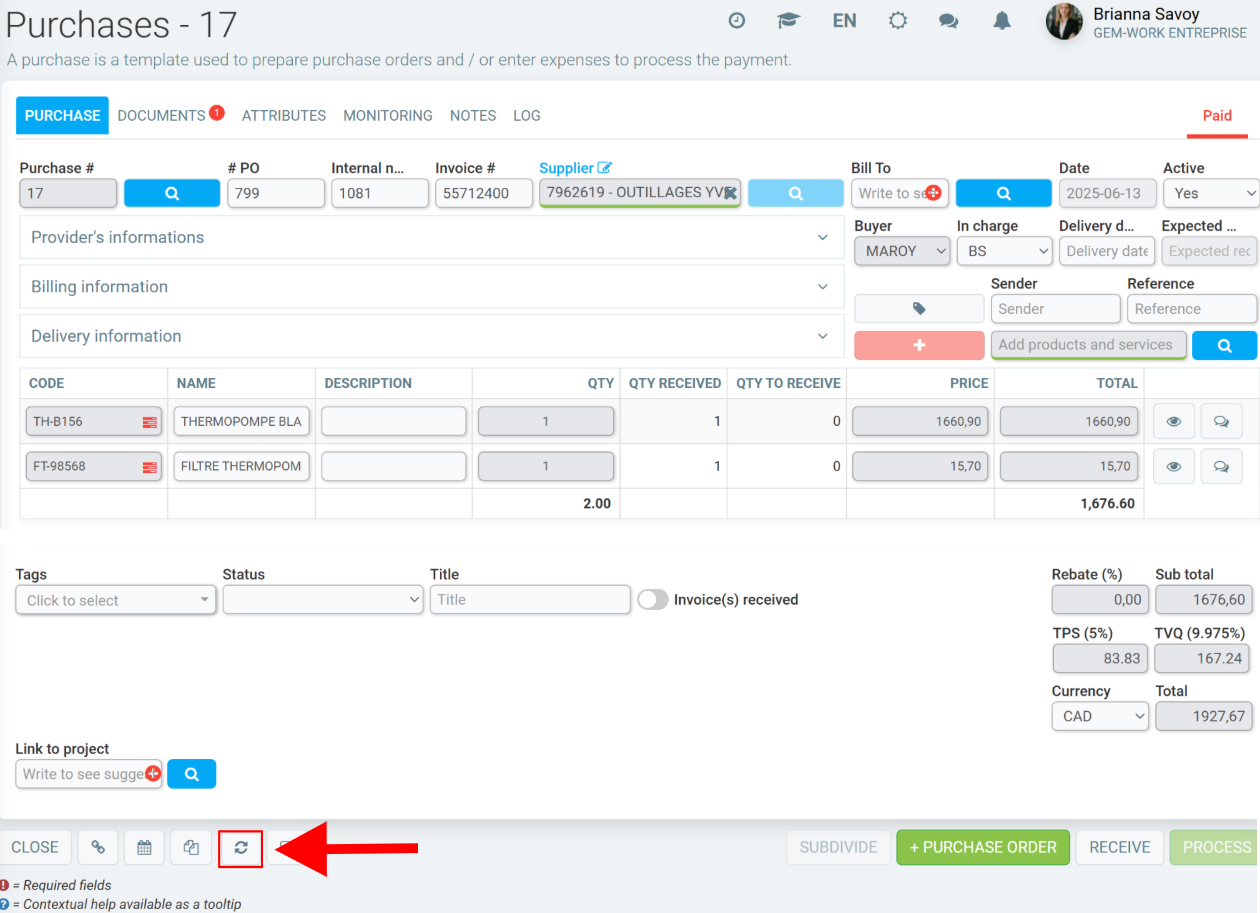Screen dimensions: 1260x913
Task: Switch to the MONITORING tab
Action: point(388,116)
